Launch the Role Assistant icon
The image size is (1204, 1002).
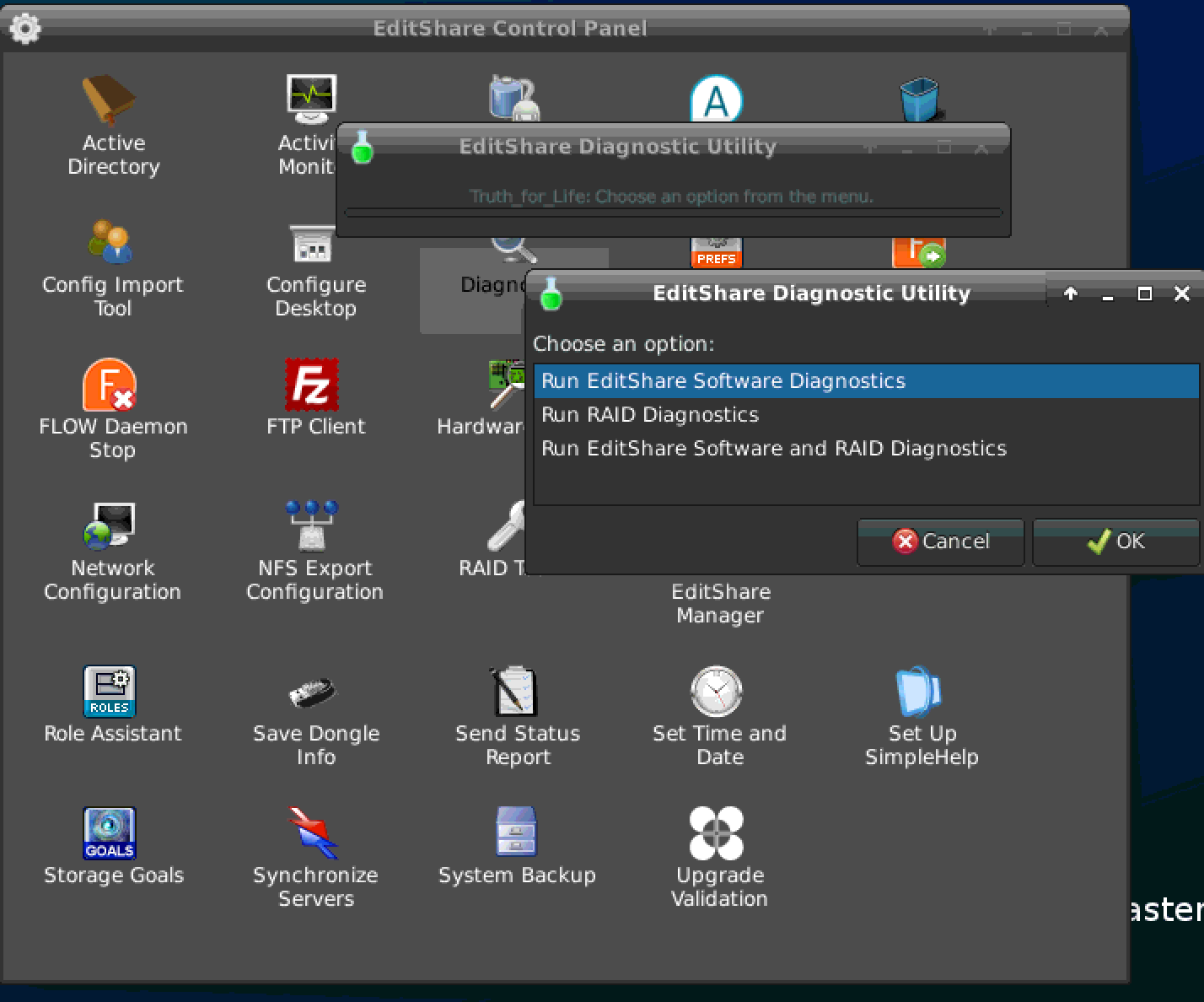point(110,692)
